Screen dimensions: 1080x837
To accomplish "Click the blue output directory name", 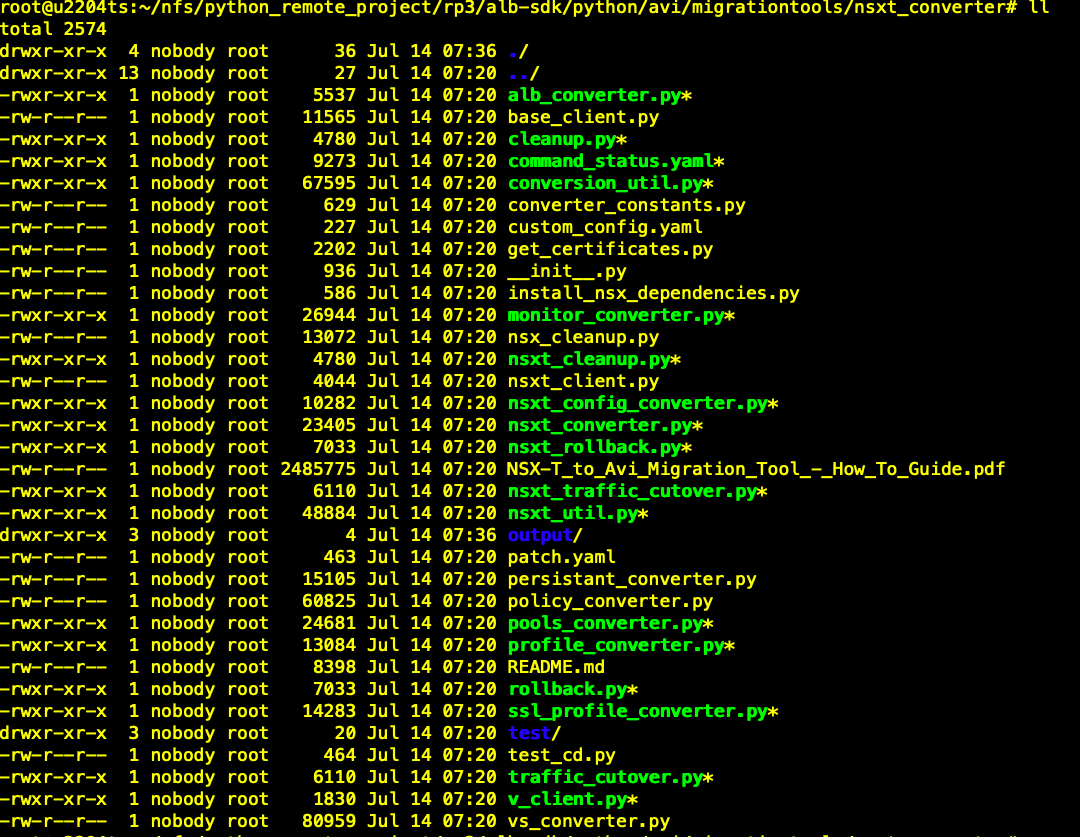I will [x=540, y=535].
